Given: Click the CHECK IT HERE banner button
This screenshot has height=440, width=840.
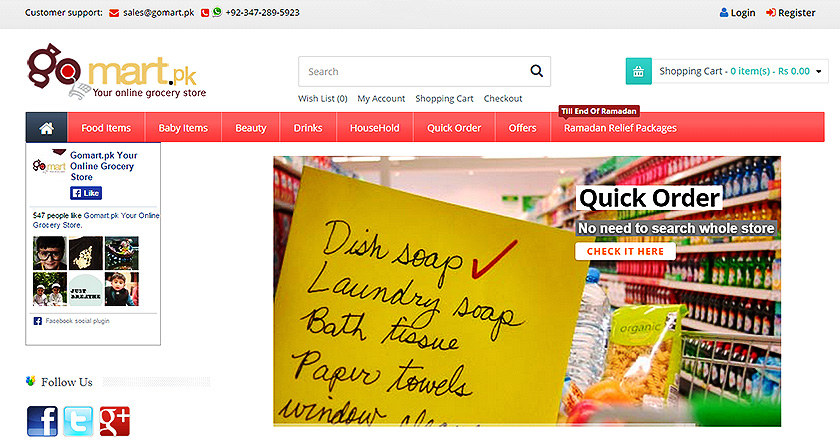Looking at the screenshot, I should click(x=625, y=251).
